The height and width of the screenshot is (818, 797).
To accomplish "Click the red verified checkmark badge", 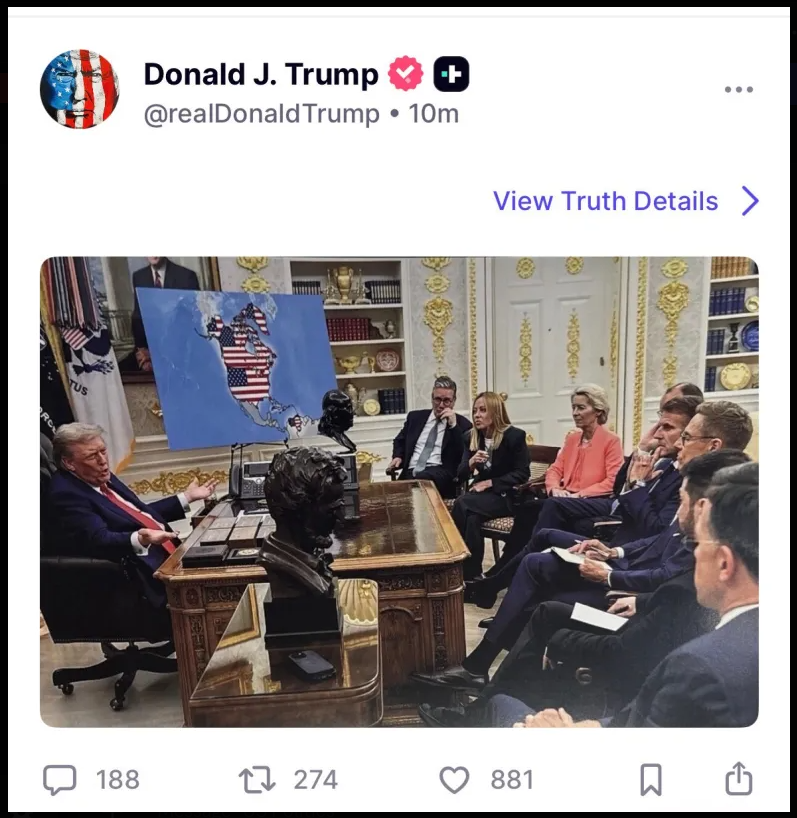I will tap(406, 74).
